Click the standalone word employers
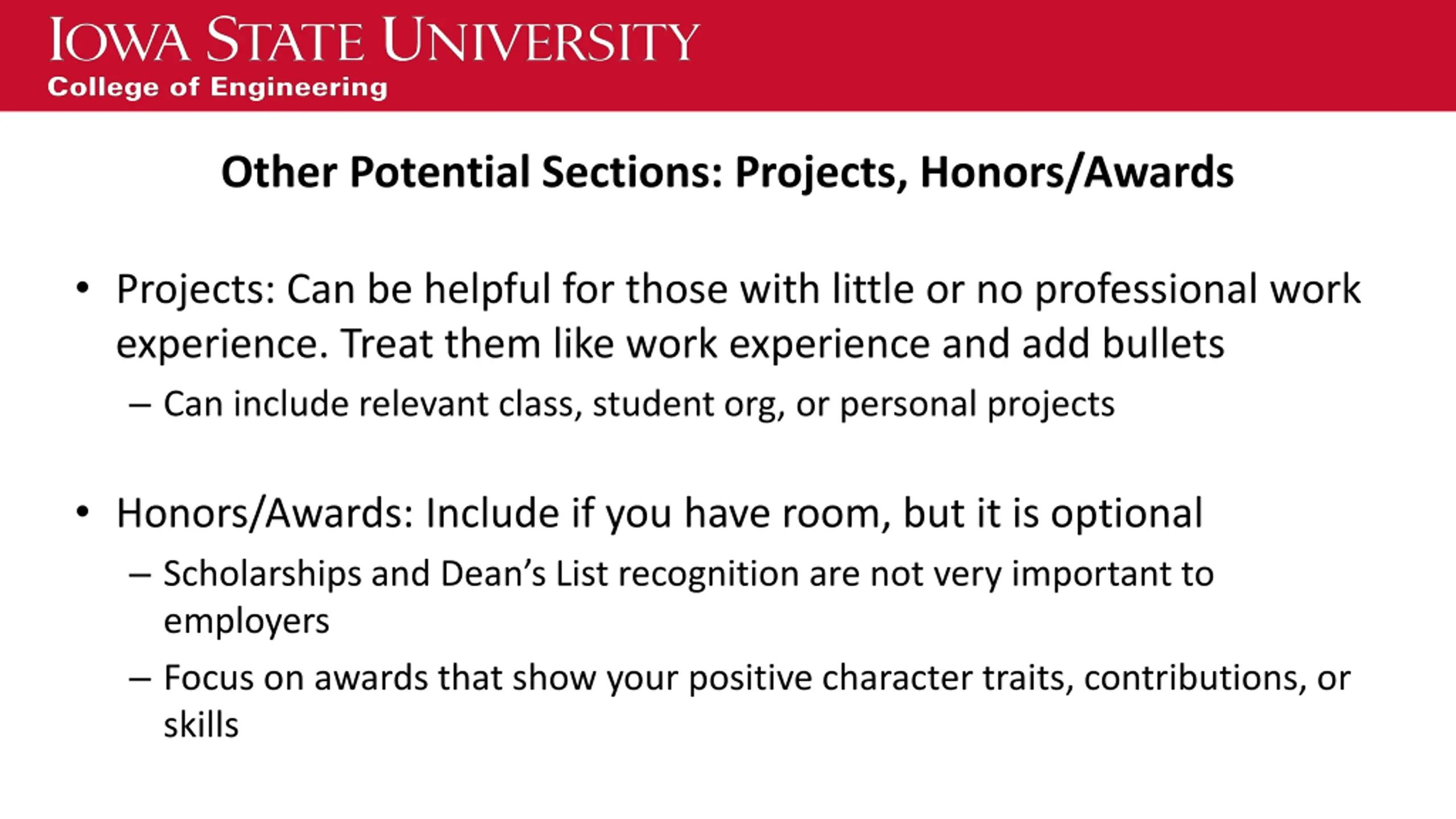 coord(246,621)
